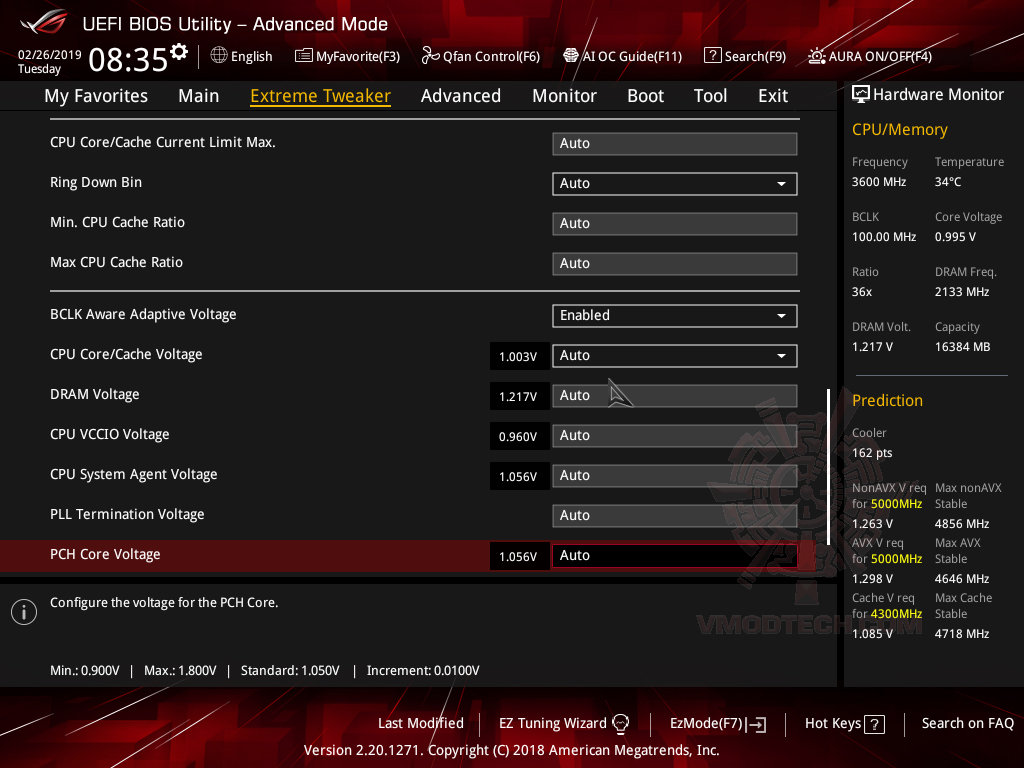Click the CPU/Memory section heading
Screen dimensions: 1024x768
900,130
